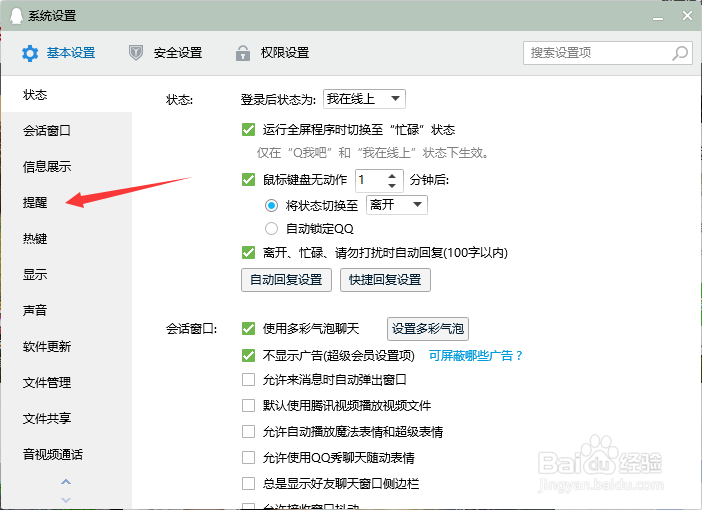
Task: Click the magnifier search icon
Action: click(680, 53)
